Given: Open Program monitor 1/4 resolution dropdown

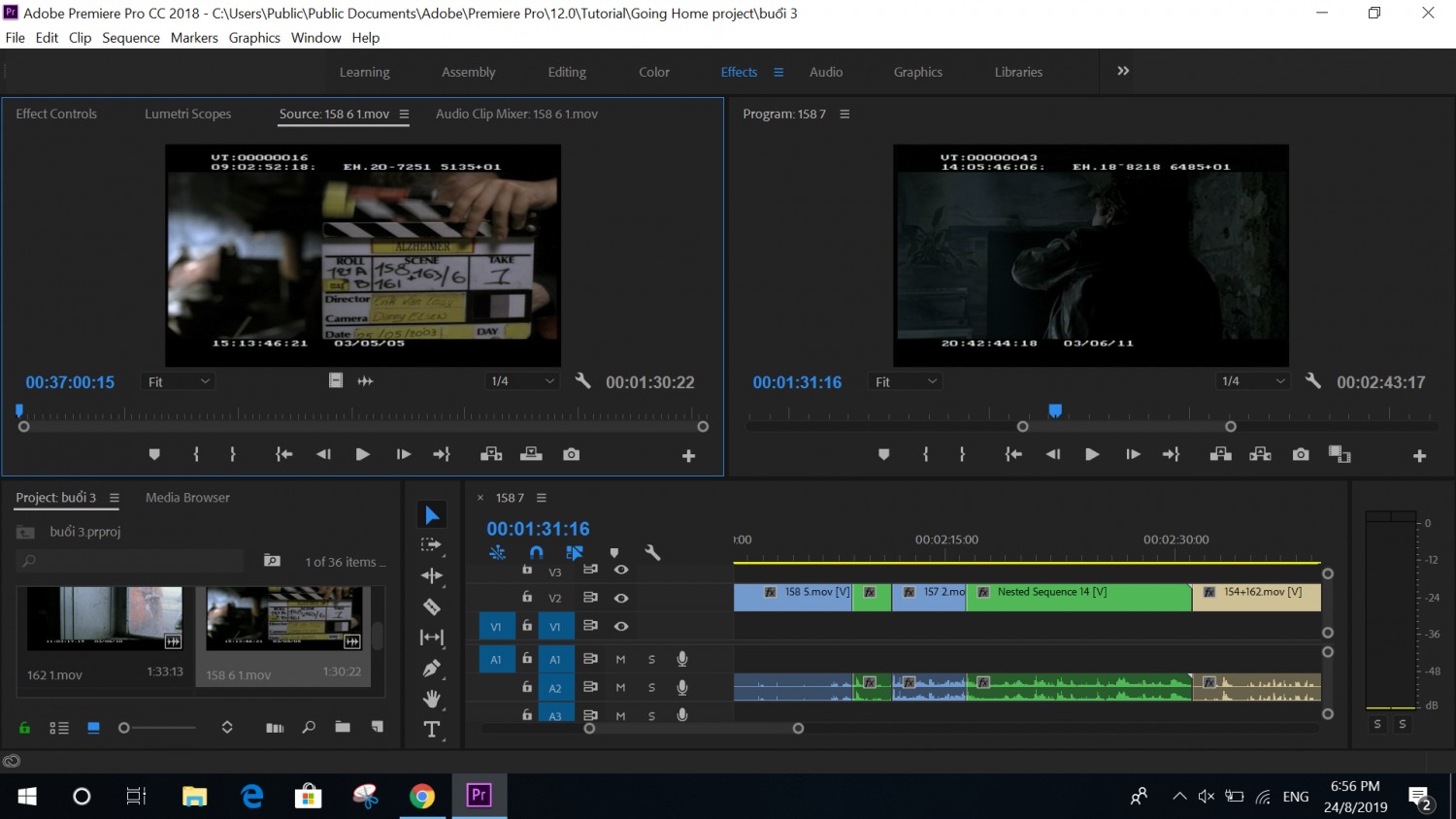Looking at the screenshot, I should (1253, 381).
